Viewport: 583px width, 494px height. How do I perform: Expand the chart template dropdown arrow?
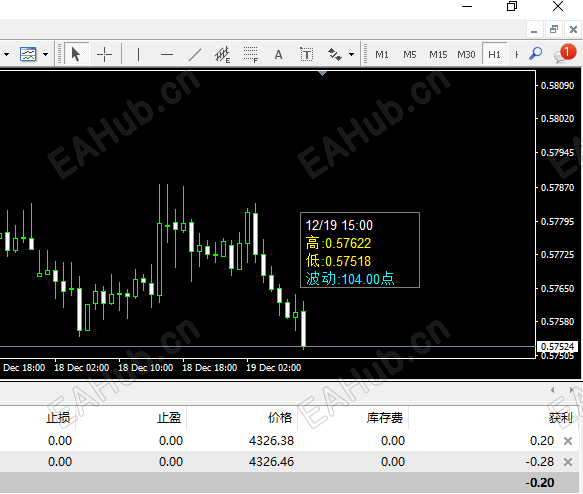45,55
